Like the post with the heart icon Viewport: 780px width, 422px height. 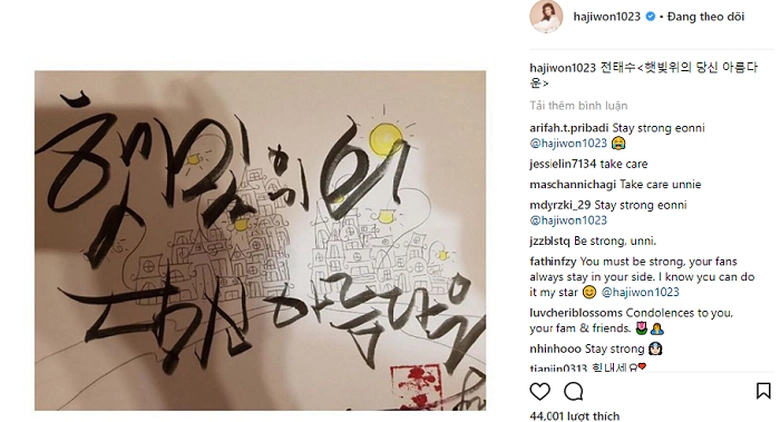[540, 392]
